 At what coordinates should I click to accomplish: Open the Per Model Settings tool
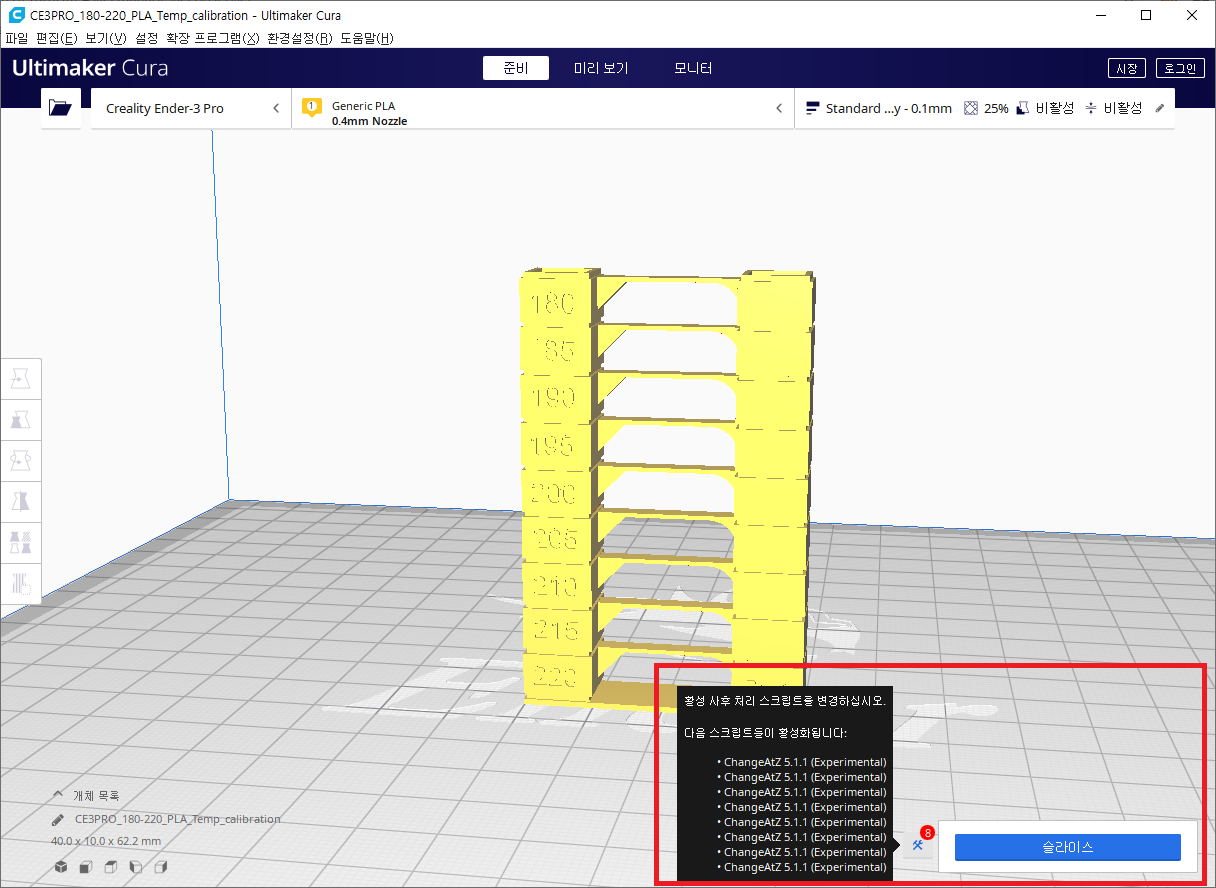point(21,543)
